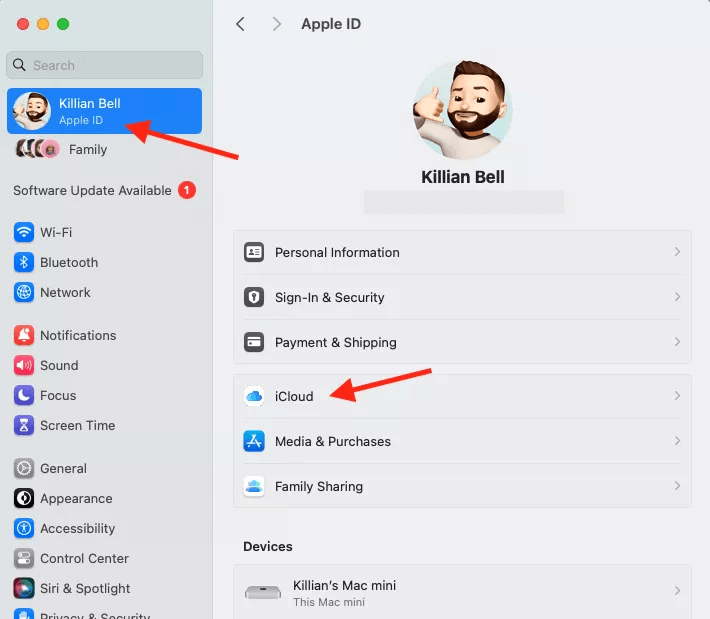Open Personal Information label

337,252
